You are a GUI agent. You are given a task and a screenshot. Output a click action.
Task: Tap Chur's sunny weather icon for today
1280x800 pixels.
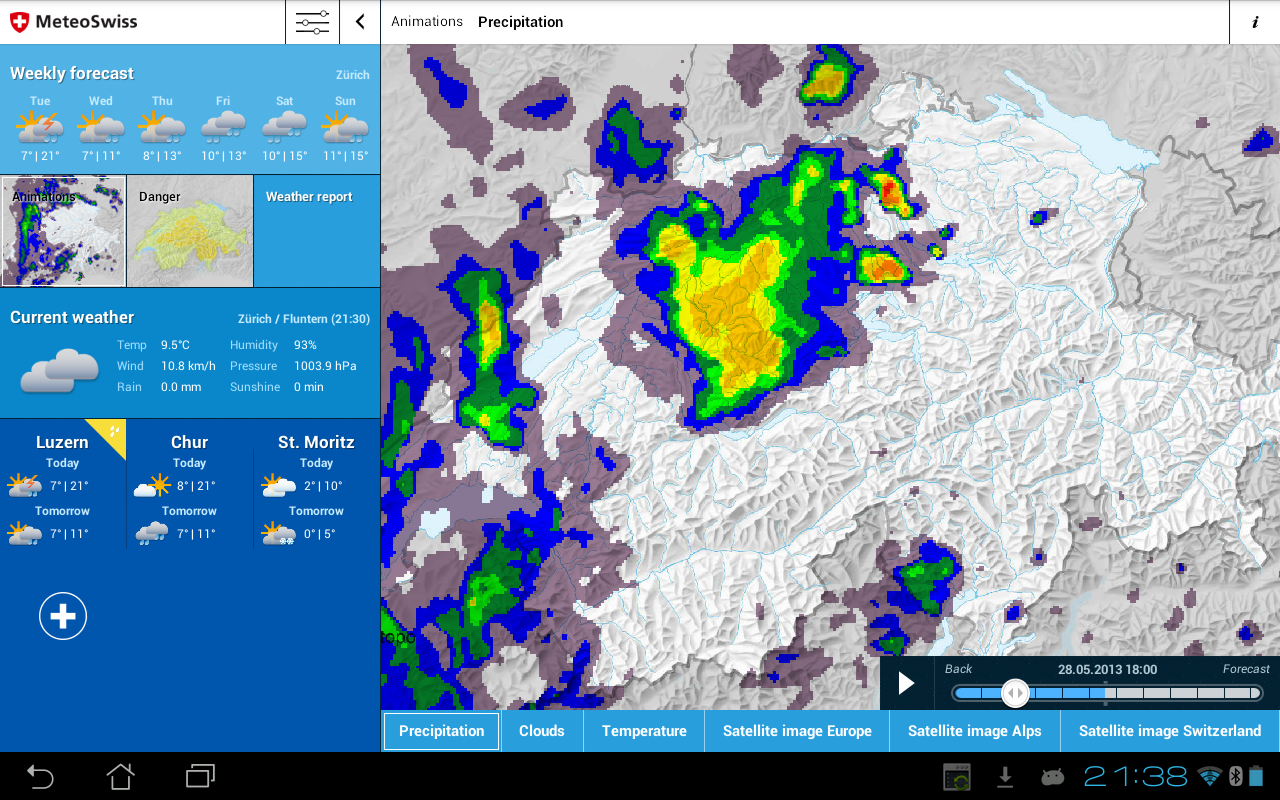(x=151, y=485)
